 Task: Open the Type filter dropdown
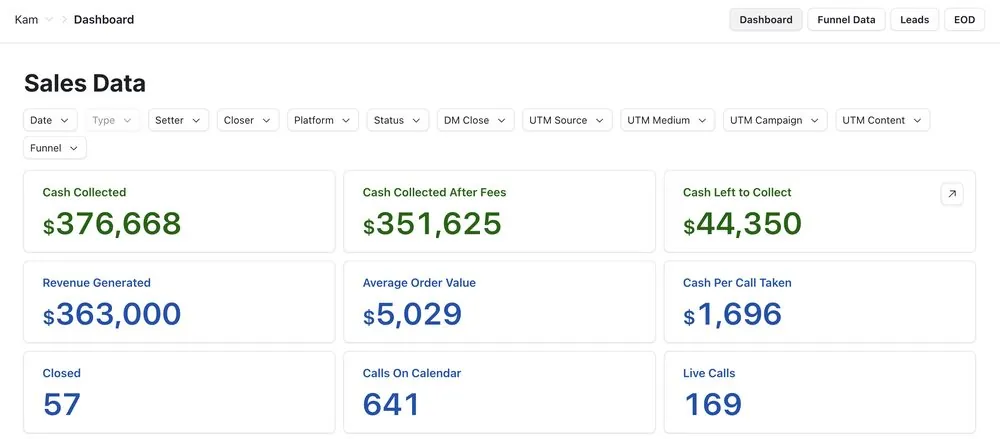coord(112,120)
